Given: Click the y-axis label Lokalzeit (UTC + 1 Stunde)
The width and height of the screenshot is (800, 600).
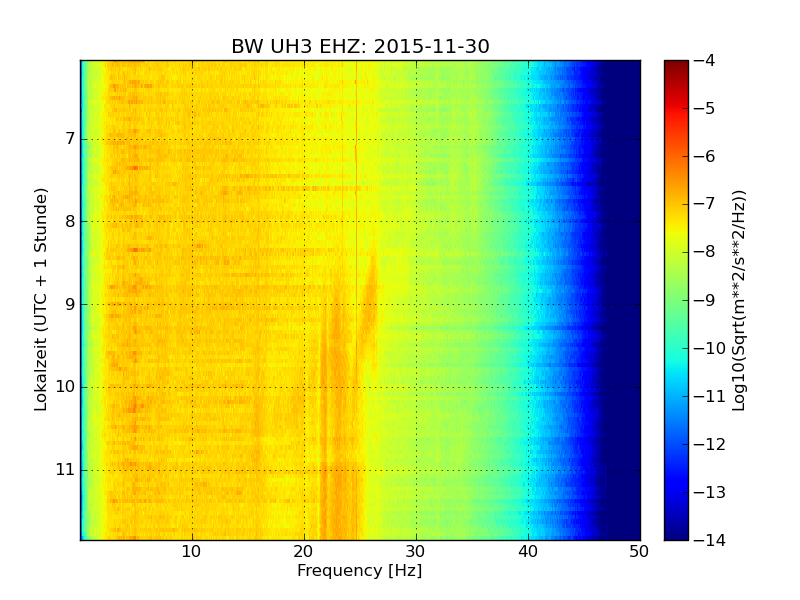Looking at the screenshot, I should 41,300.
